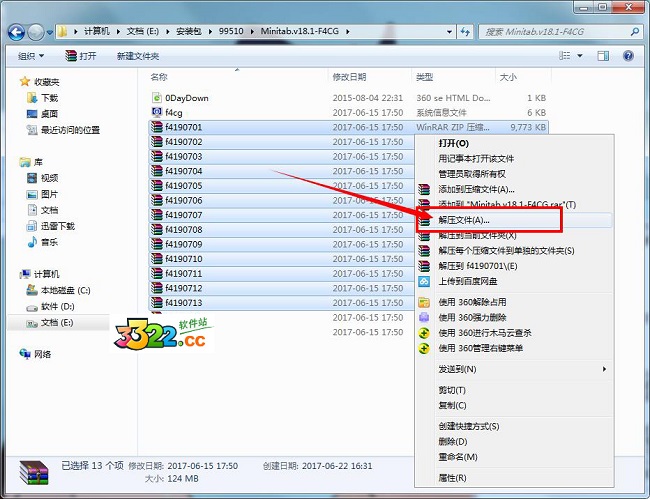
Task: Open 下载 in favorites
Action: click(x=43, y=98)
